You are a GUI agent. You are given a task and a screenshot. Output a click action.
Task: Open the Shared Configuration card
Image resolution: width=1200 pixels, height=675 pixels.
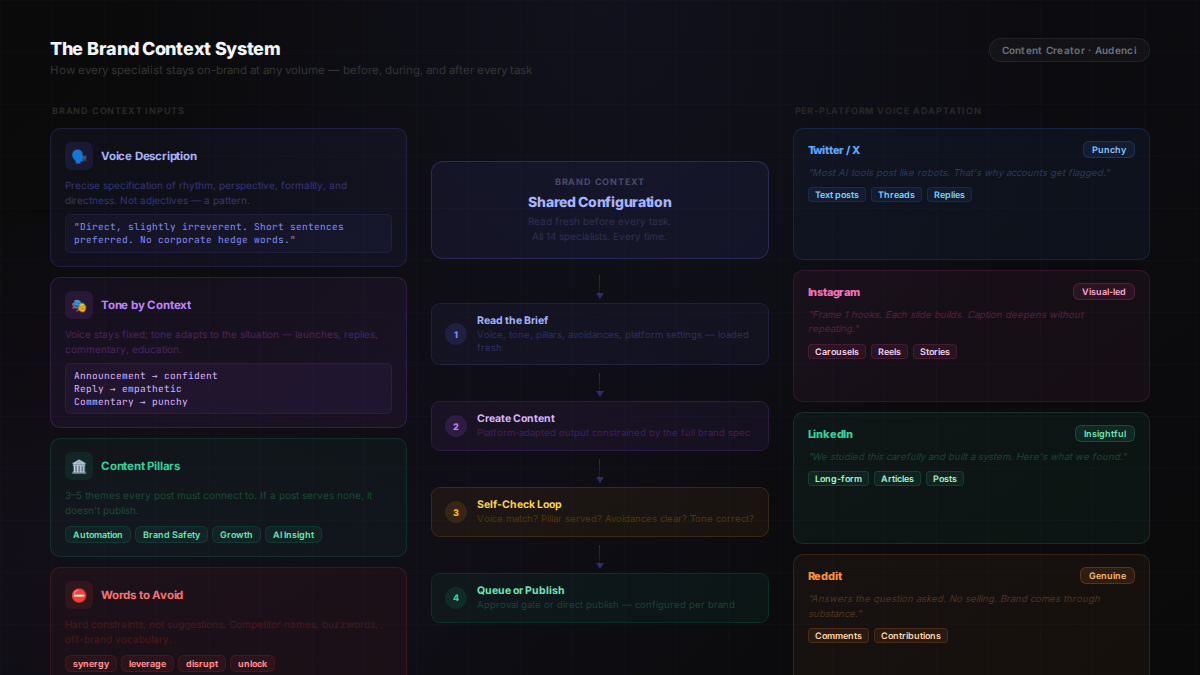[599, 210]
